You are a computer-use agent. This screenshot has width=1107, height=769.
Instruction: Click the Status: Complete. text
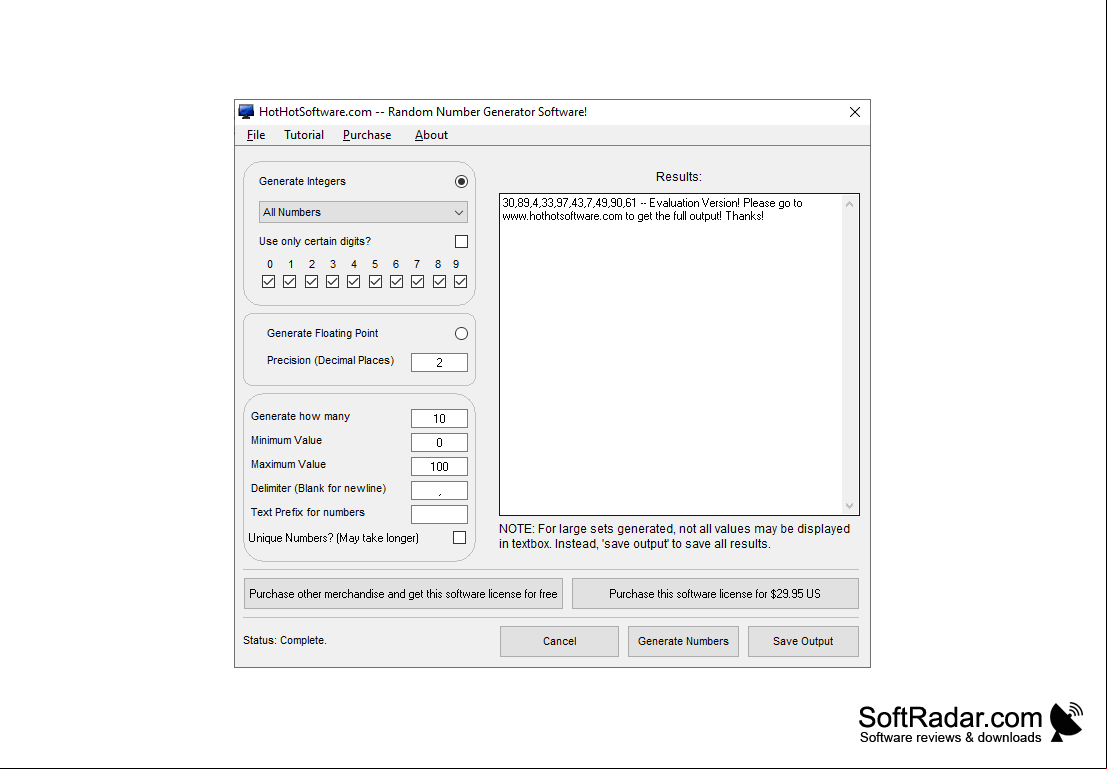(285, 640)
